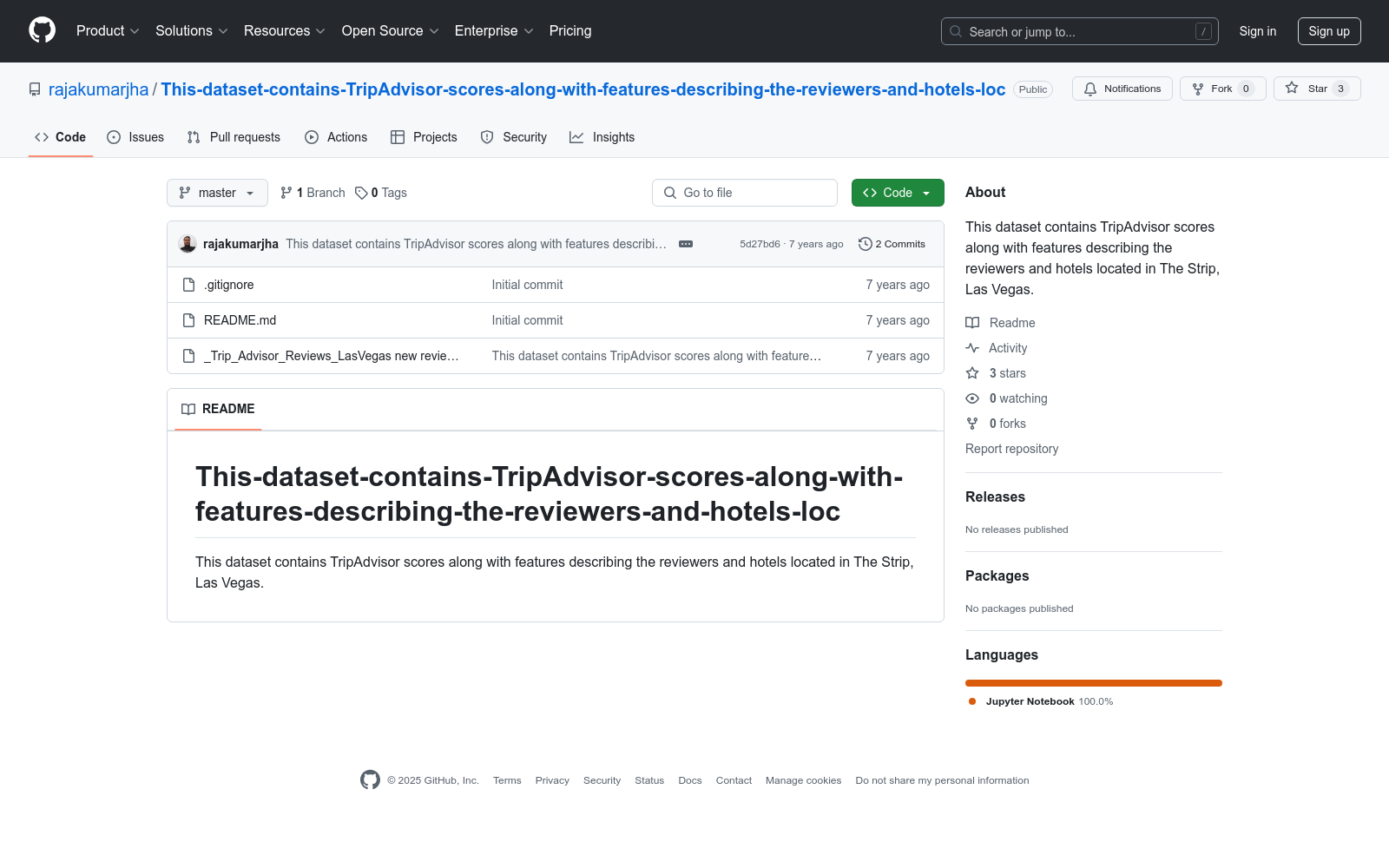
Task: Switch to the Insights tab
Action: click(x=602, y=137)
